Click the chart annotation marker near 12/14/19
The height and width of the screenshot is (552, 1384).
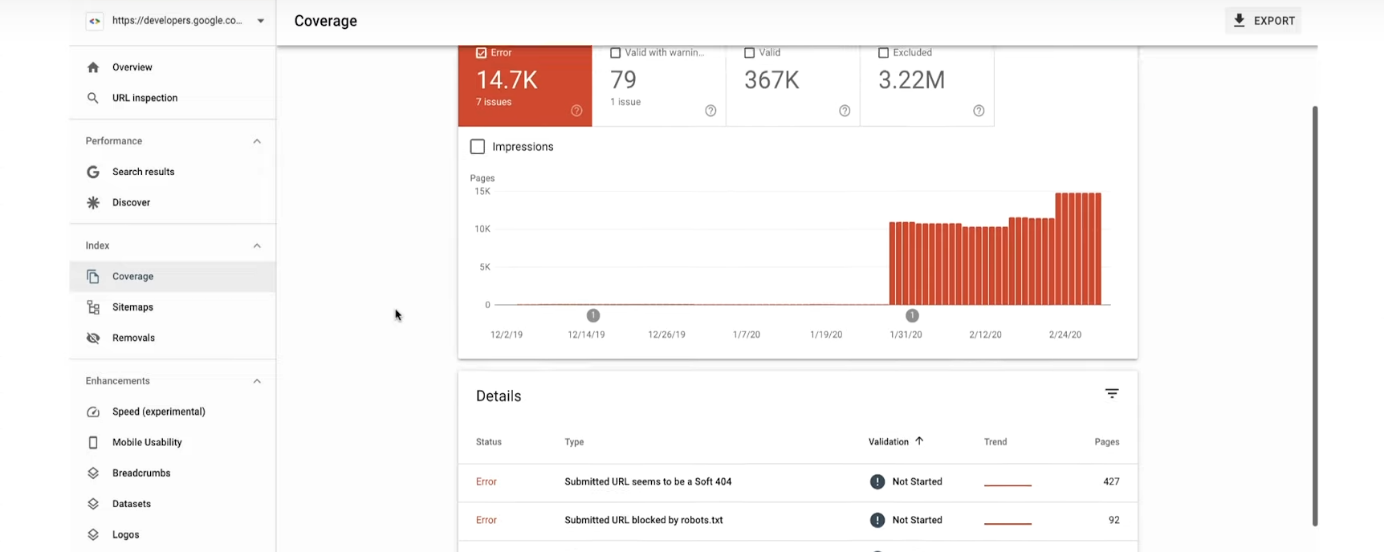[x=593, y=316]
